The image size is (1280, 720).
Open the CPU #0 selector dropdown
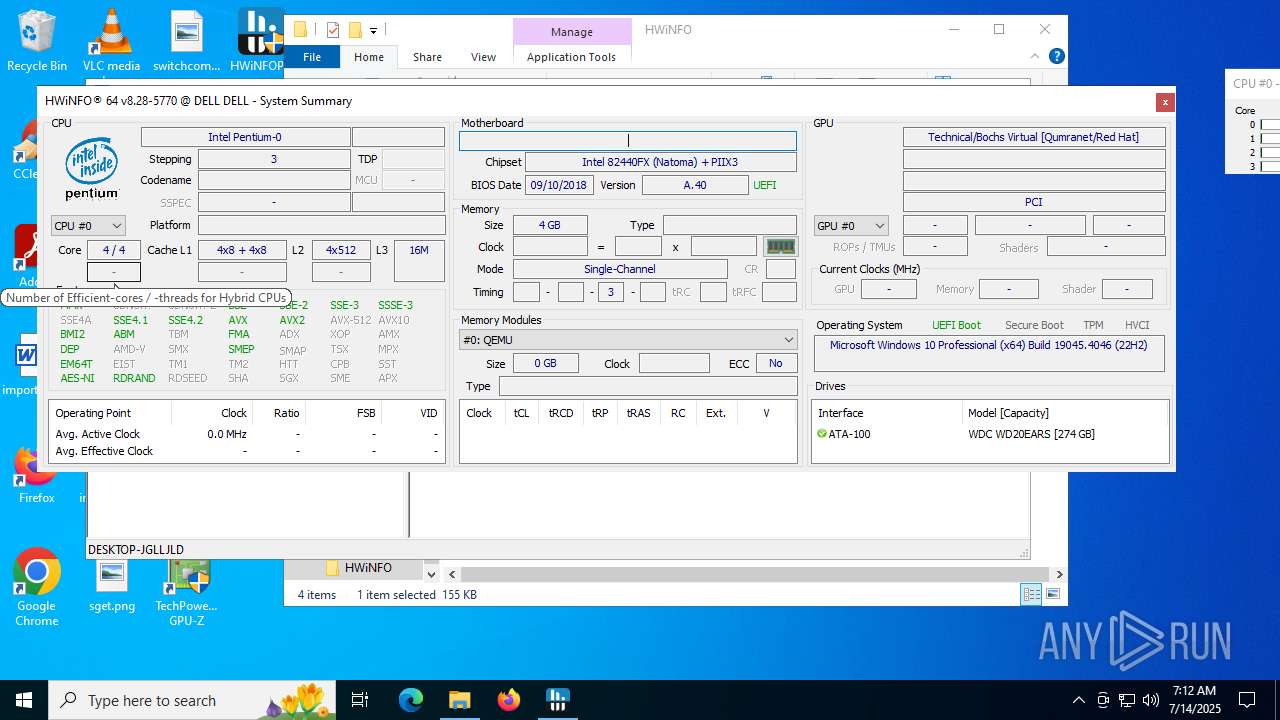tap(88, 226)
